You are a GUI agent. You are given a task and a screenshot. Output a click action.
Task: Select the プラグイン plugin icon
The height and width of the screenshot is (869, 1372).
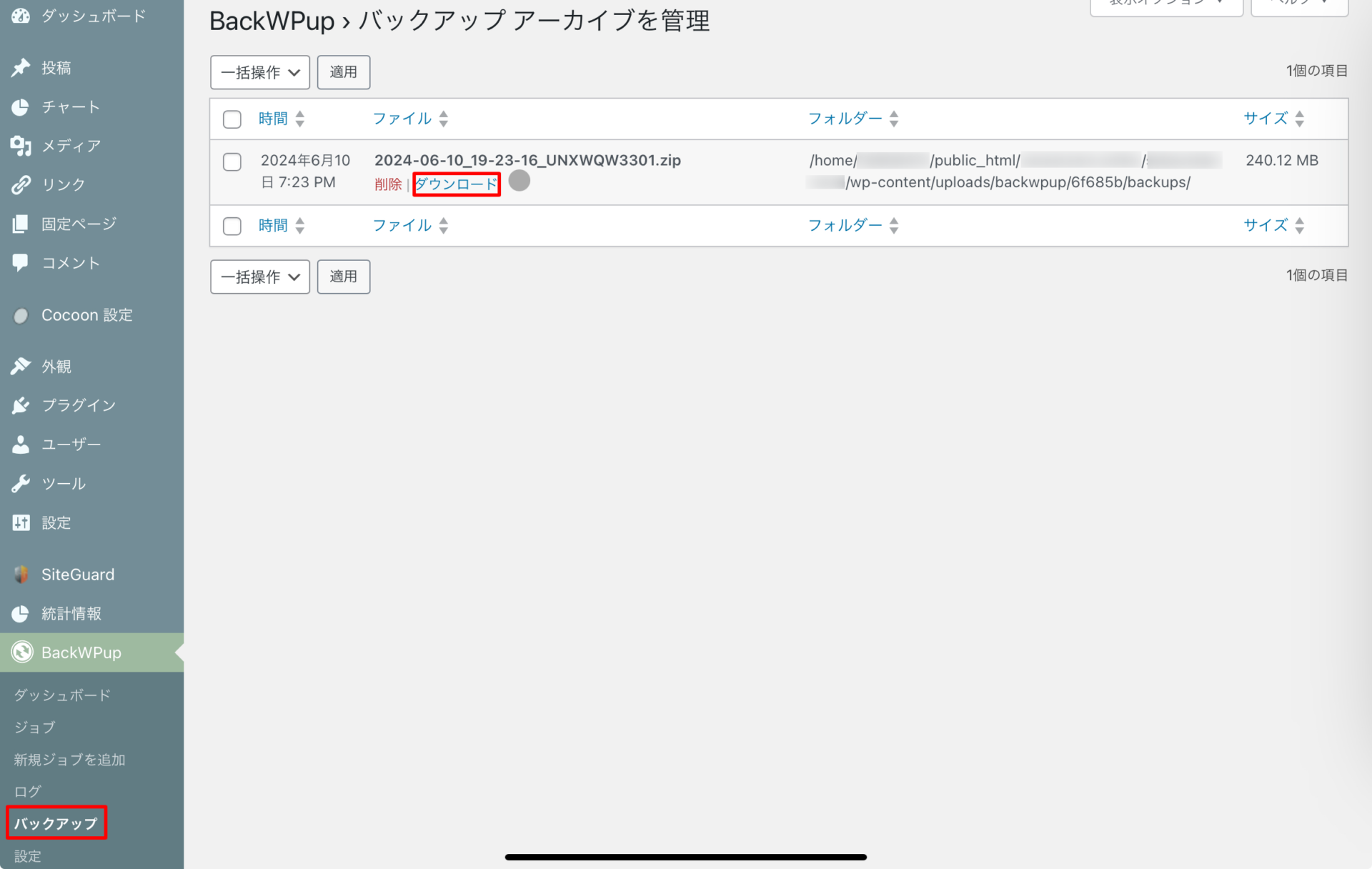coord(21,405)
